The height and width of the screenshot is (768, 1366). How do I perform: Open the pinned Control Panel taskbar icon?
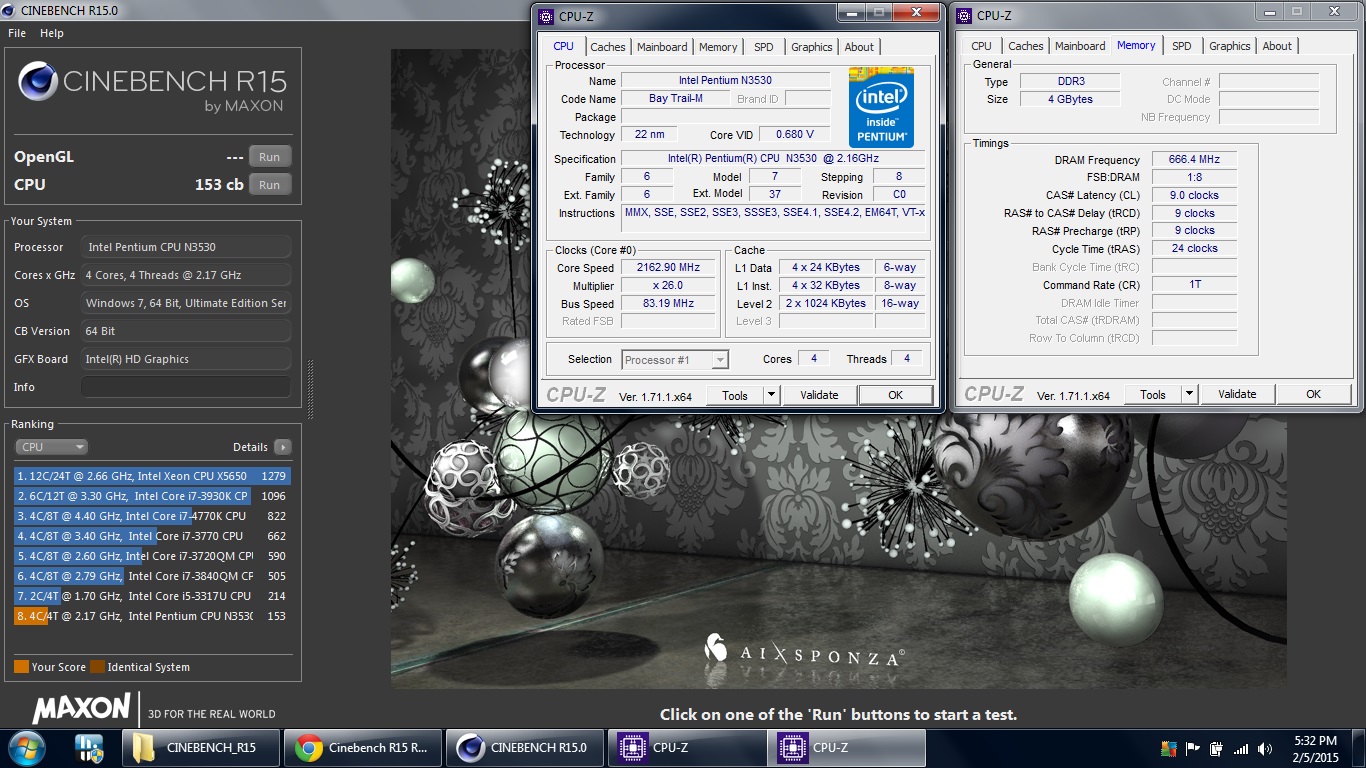pos(90,747)
